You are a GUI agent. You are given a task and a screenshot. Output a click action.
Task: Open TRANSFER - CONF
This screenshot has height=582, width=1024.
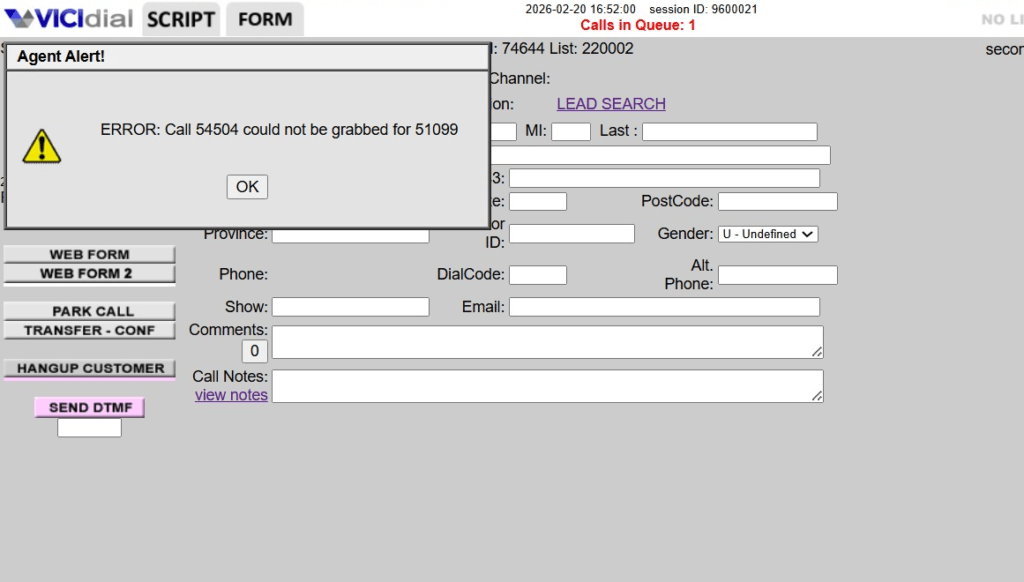[89, 330]
